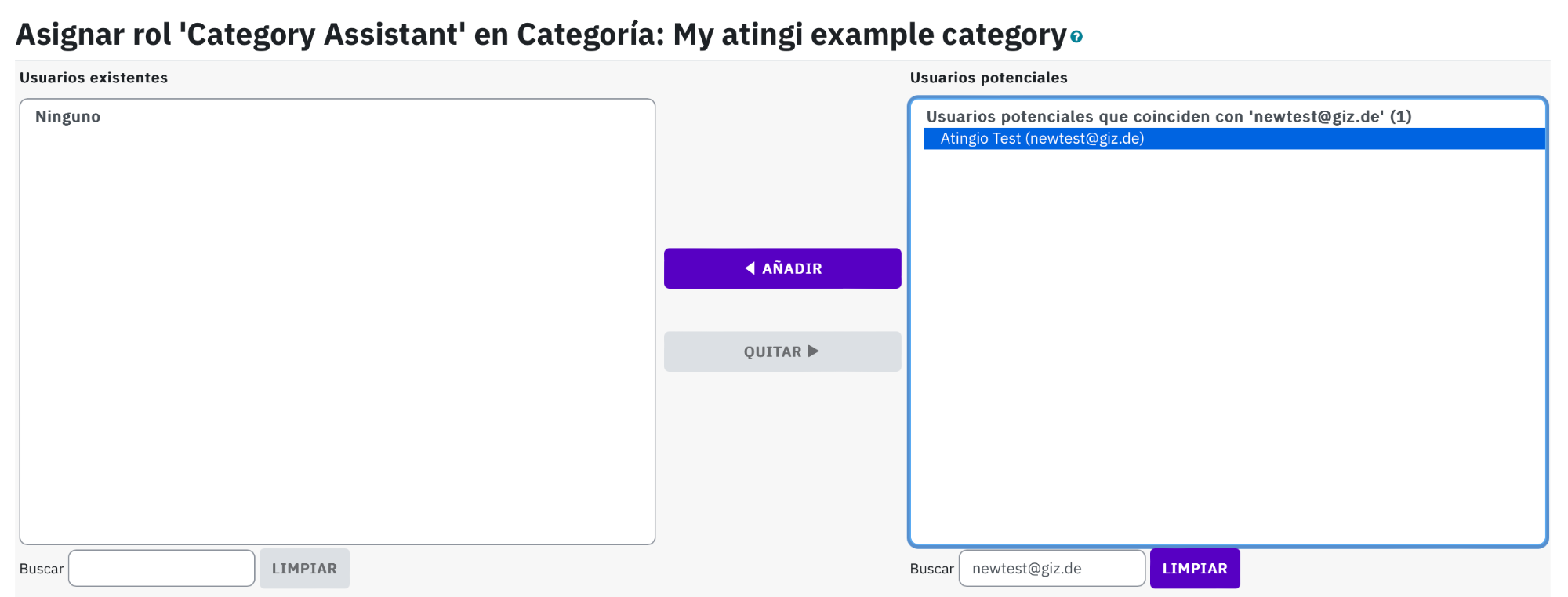Click the right-pointing arrow on QUITAR
The height and width of the screenshot is (597, 1568).
pos(813,351)
